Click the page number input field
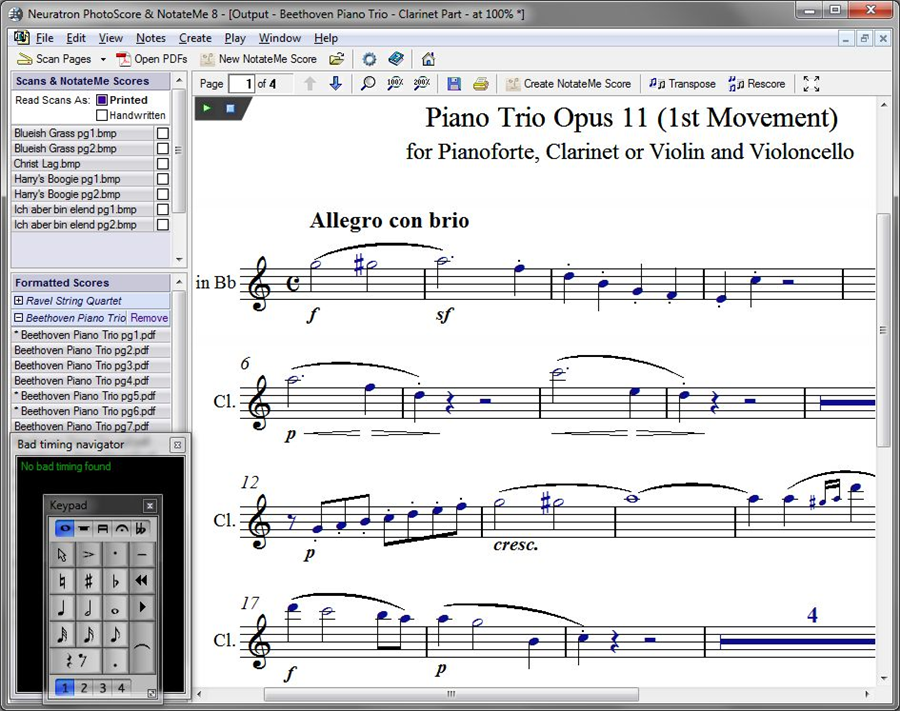 tap(241, 84)
